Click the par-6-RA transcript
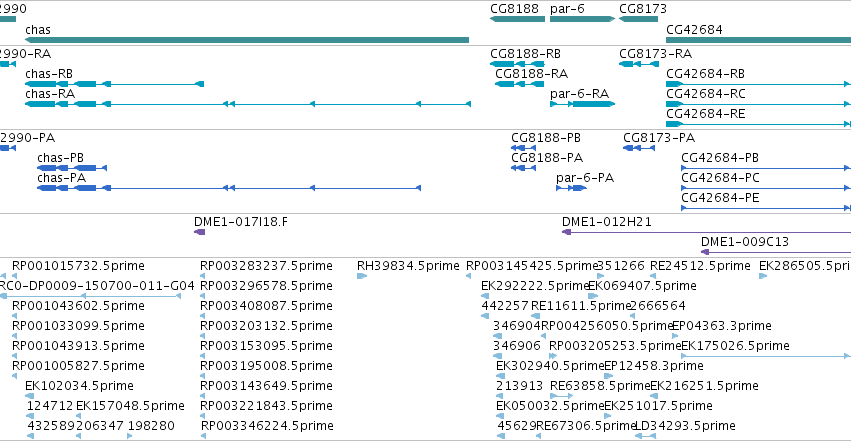This screenshot has width=851, height=441. point(582,104)
